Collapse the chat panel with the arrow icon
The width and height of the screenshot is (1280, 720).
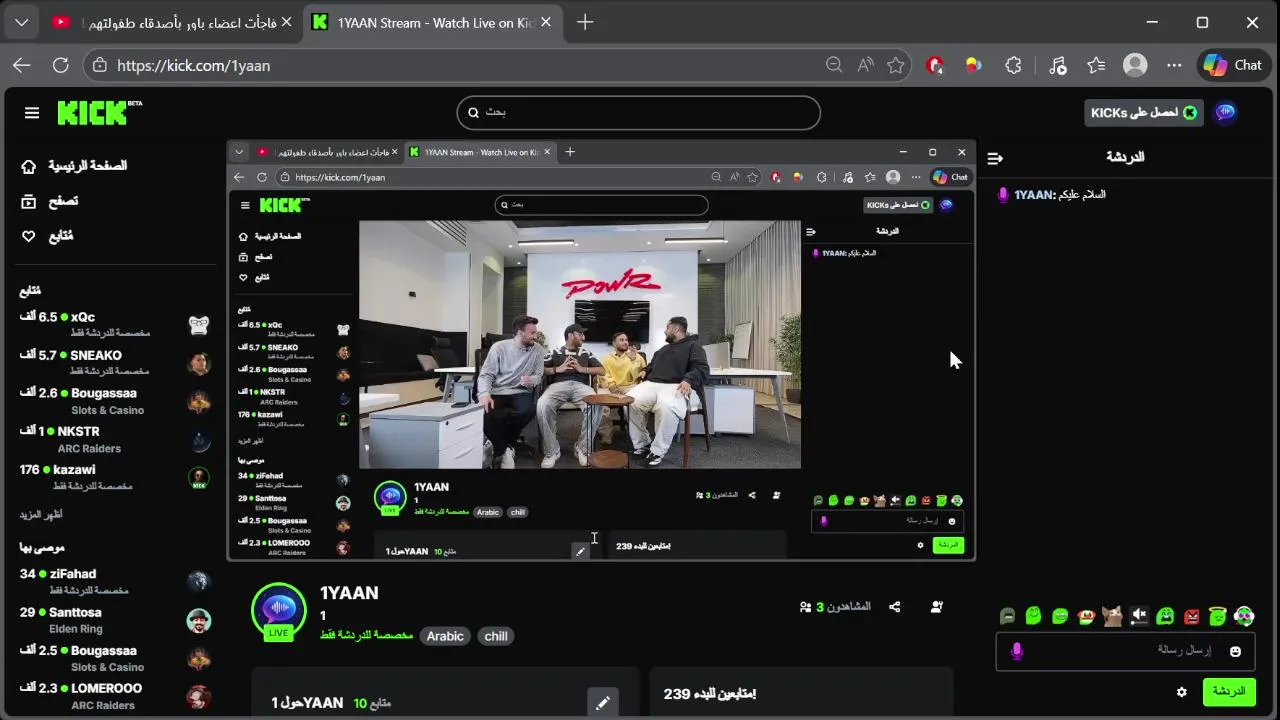click(995, 158)
